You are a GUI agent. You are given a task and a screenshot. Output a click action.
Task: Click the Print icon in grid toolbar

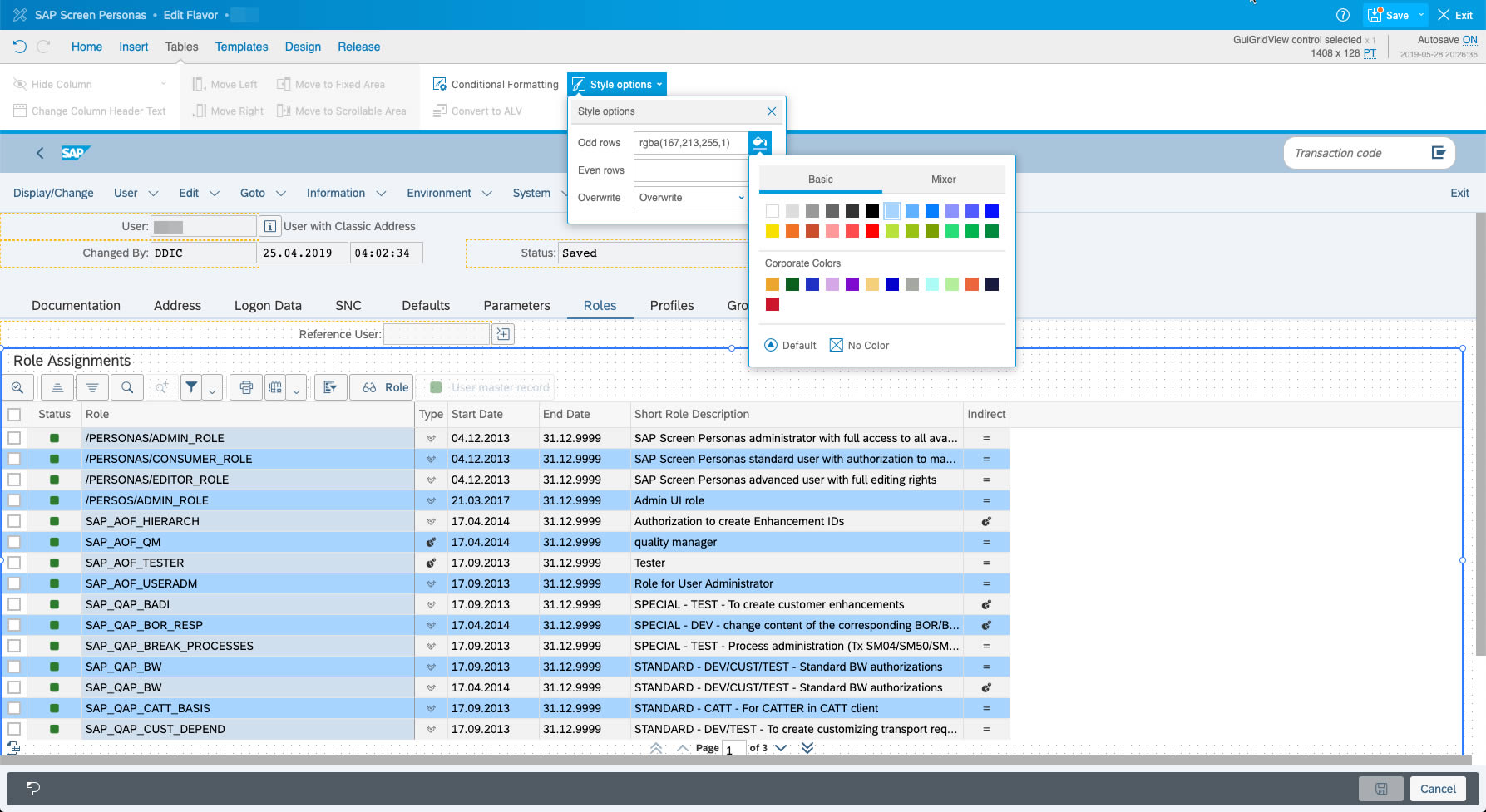point(246,387)
